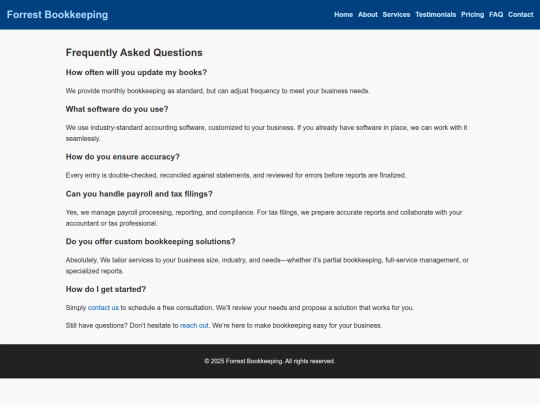Go to the About page
Screen dimensions: 540x405
click(x=367, y=15)
